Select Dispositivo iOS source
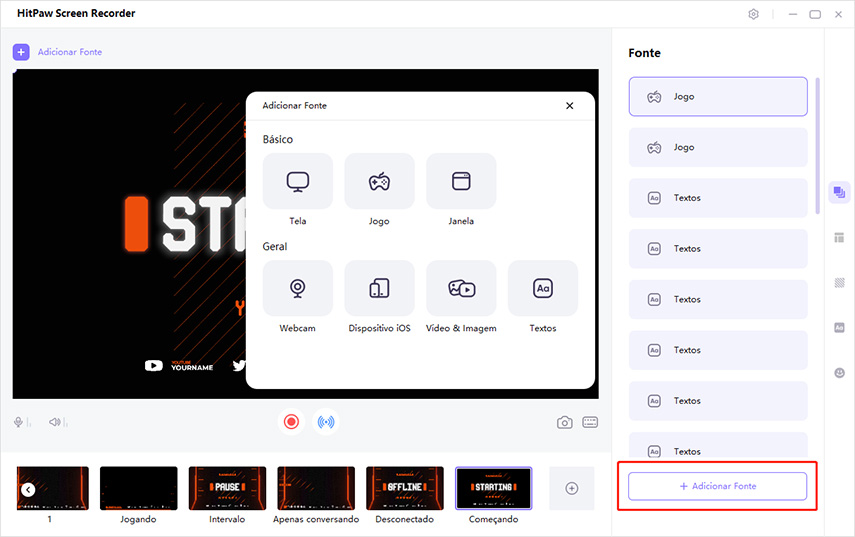 coord(380,288)
